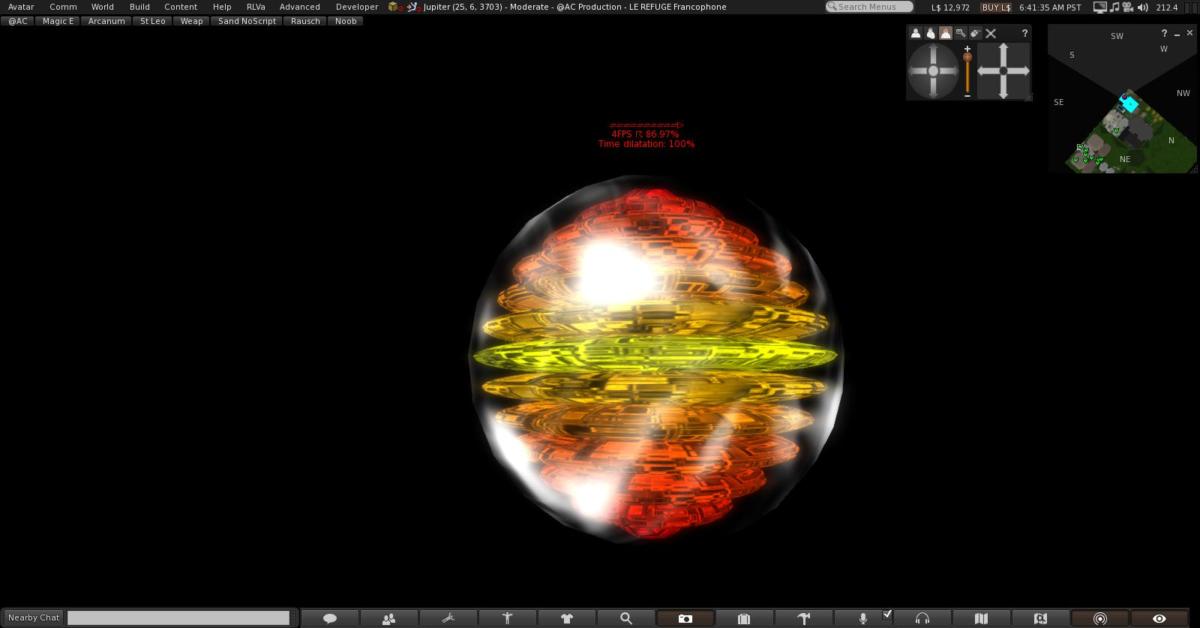The image size is (1200, 628).
Task: Open the World menu
Action: (102, 7)
